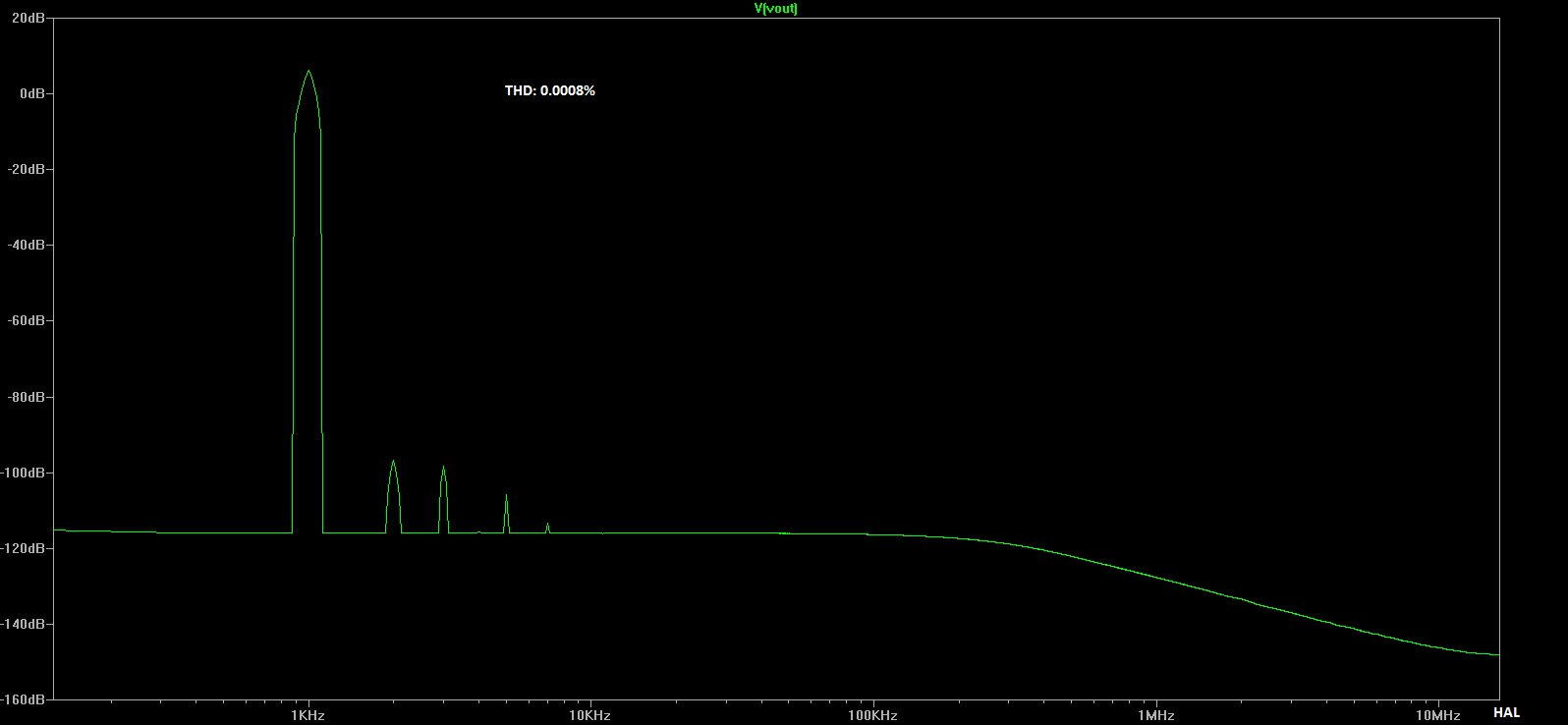The image size is (1568, 725).
Task: Click the -80dB vertical axis label
Action: 27,397
